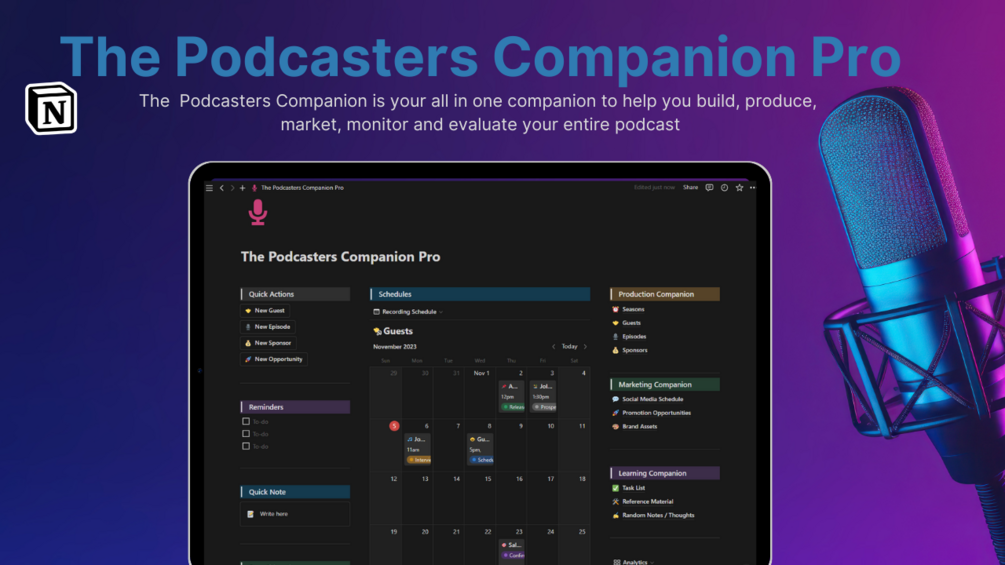
Task: Click the New Sponsor button
Action: click(268, 343)
